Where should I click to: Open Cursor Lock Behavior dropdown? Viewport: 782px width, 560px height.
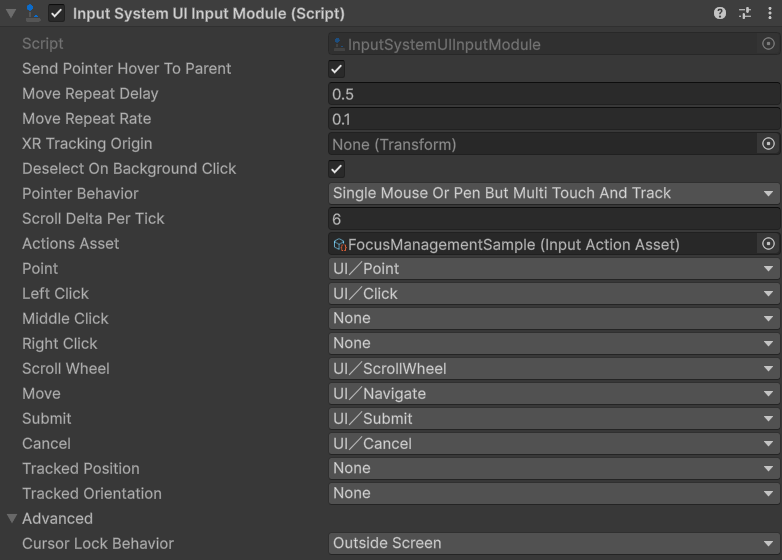click(x=554, y=543)
